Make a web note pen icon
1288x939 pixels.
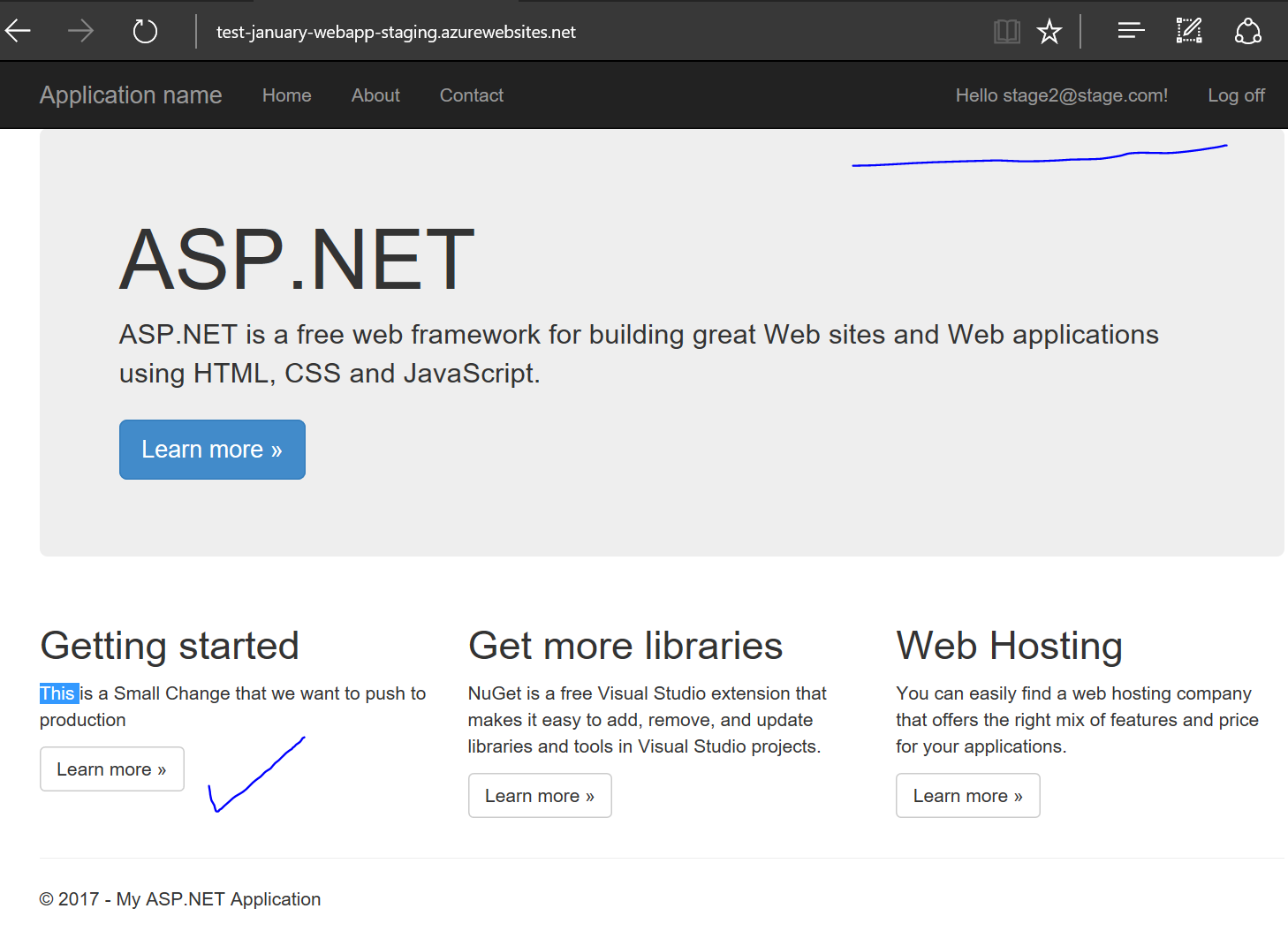[x=1189, y=32]
